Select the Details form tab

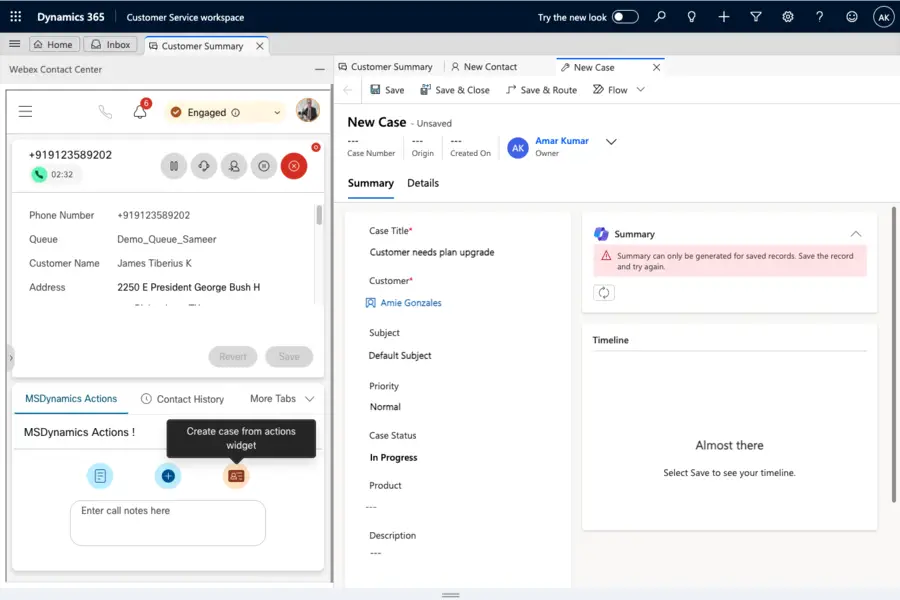423,183
